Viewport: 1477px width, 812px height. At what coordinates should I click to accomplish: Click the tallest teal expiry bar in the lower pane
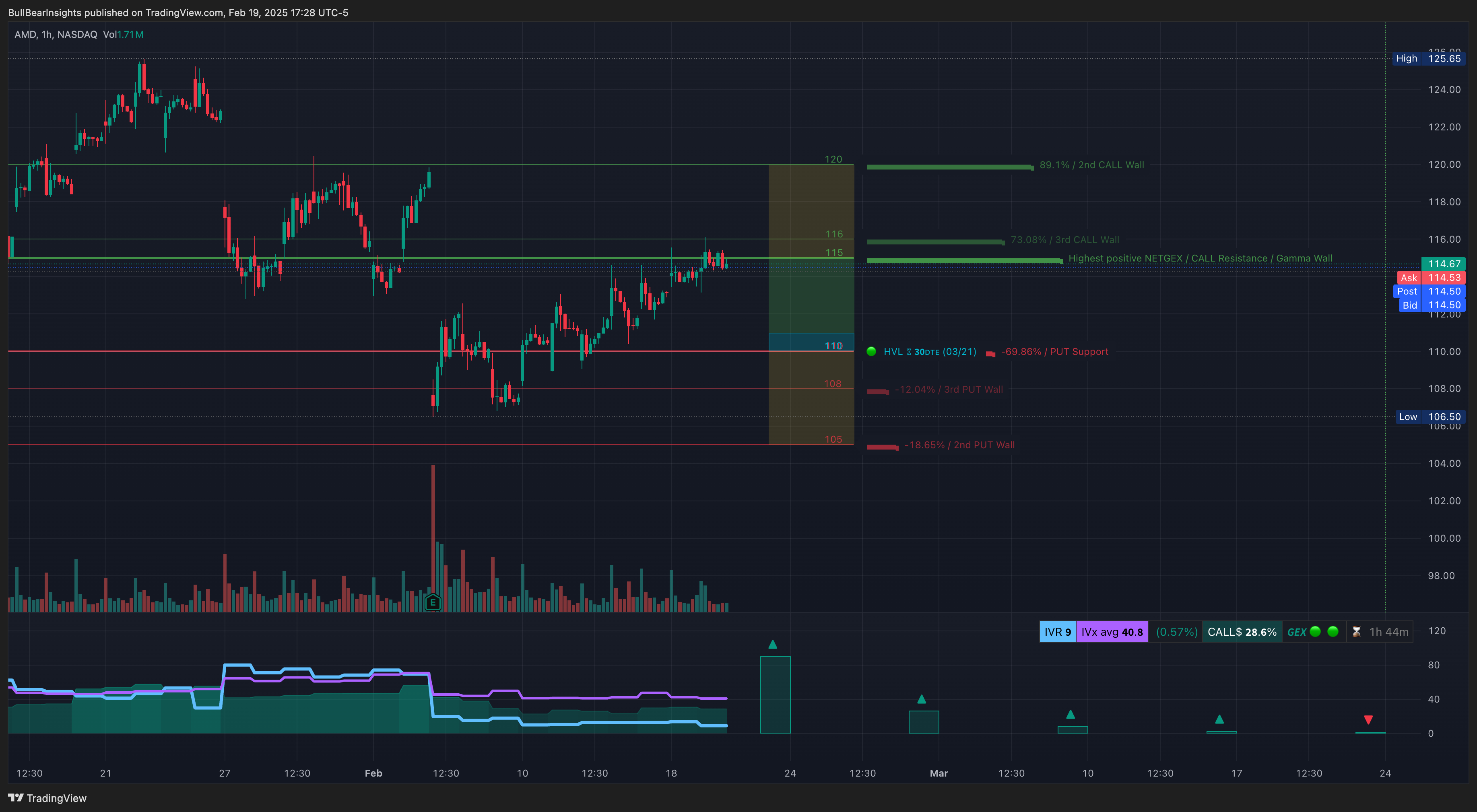tap(775, 695)
